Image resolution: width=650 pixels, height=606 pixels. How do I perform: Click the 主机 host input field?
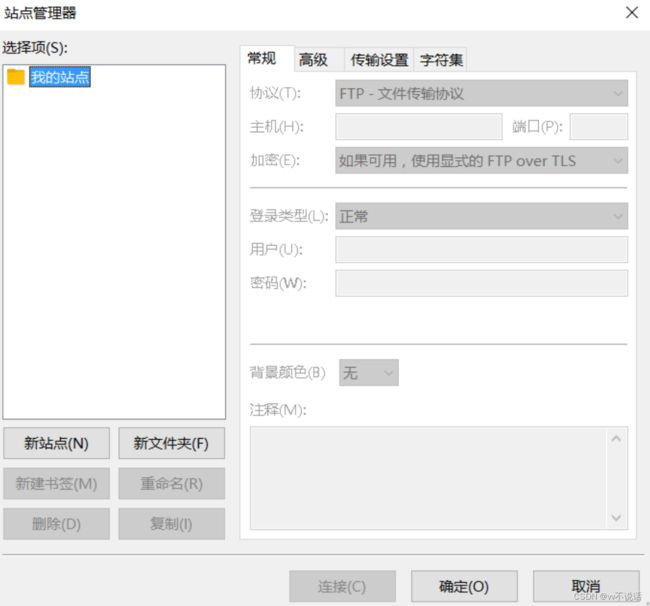pyautogui.click(x=419, y=126)
